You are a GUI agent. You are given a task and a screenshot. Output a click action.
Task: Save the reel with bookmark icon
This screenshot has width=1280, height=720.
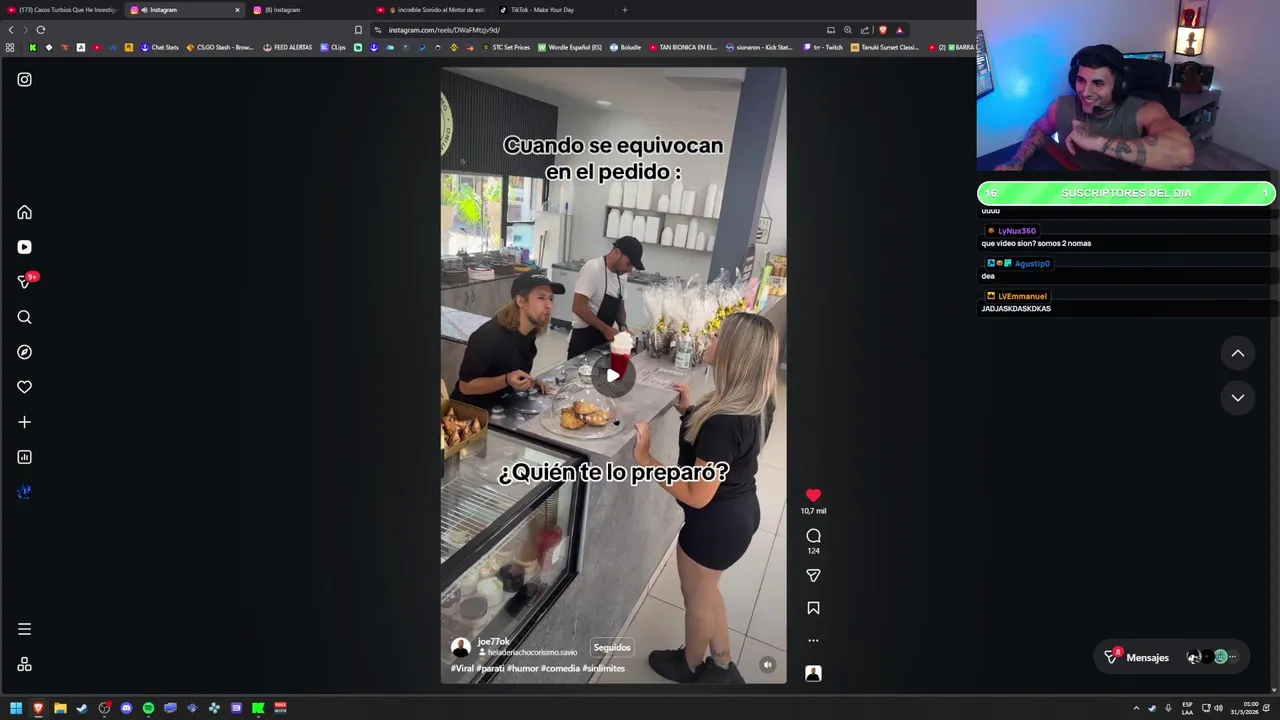click(813, 608)
